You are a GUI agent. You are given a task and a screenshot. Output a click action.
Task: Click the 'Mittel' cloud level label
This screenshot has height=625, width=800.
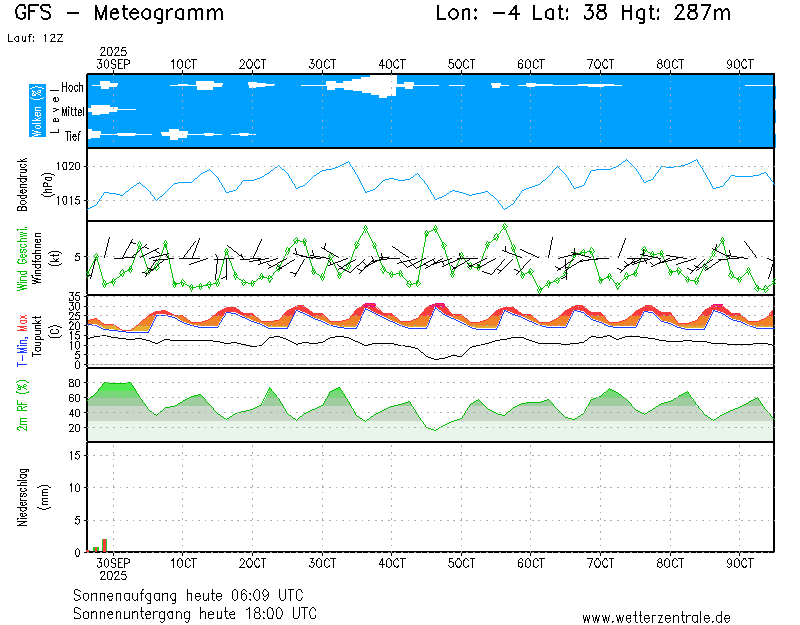(x=72, y=111)
